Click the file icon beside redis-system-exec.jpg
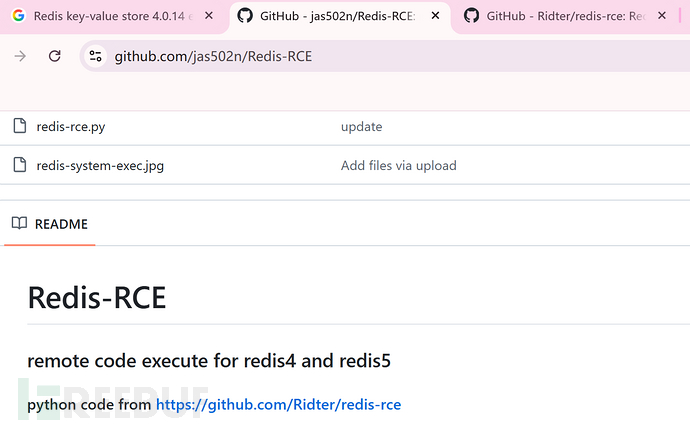Viewport: 690px width, 427px height. [x=20, y=165]
